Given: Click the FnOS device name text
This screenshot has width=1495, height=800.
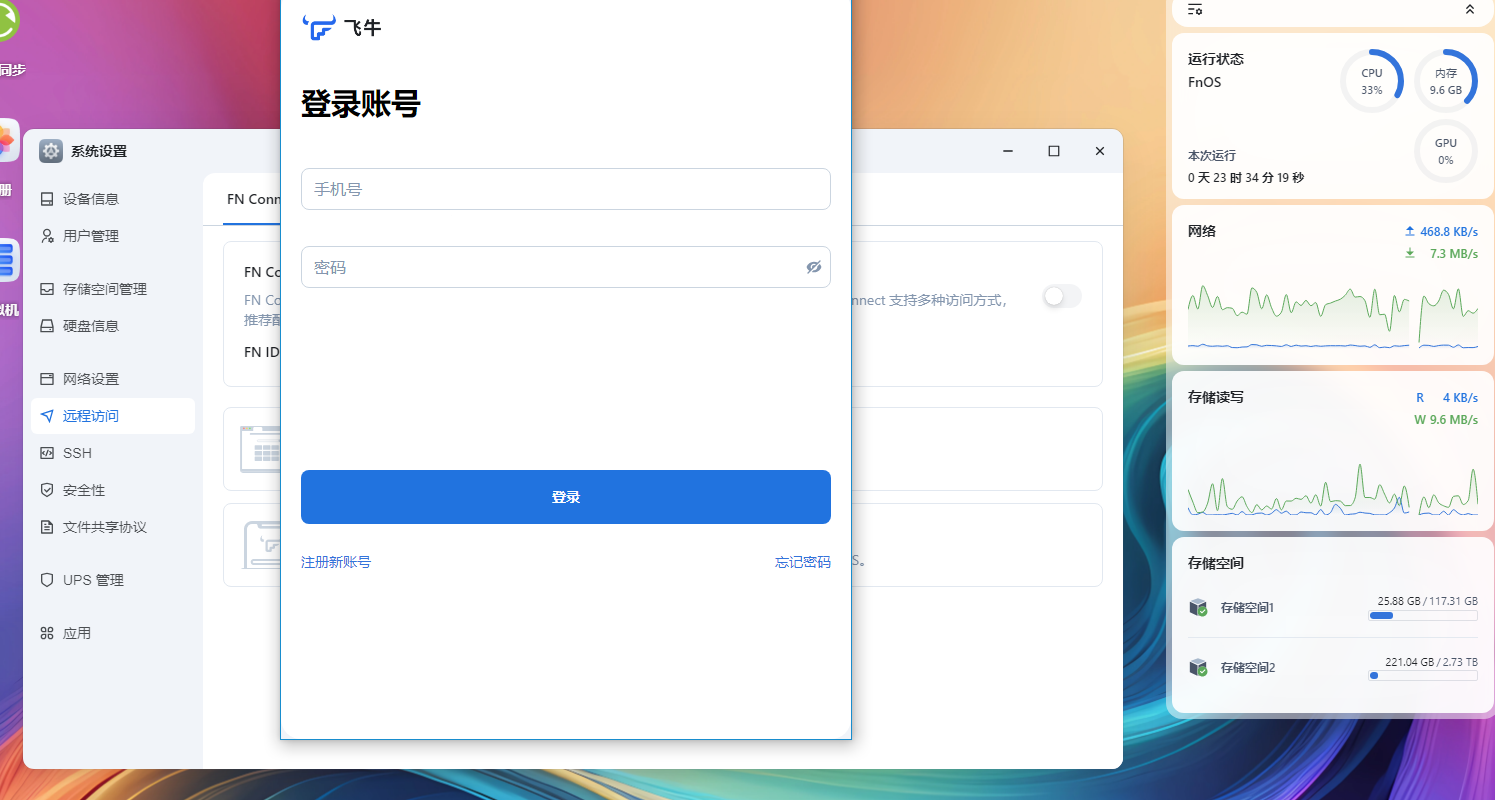Looking at the screenshot, I should coord(1204,82).
